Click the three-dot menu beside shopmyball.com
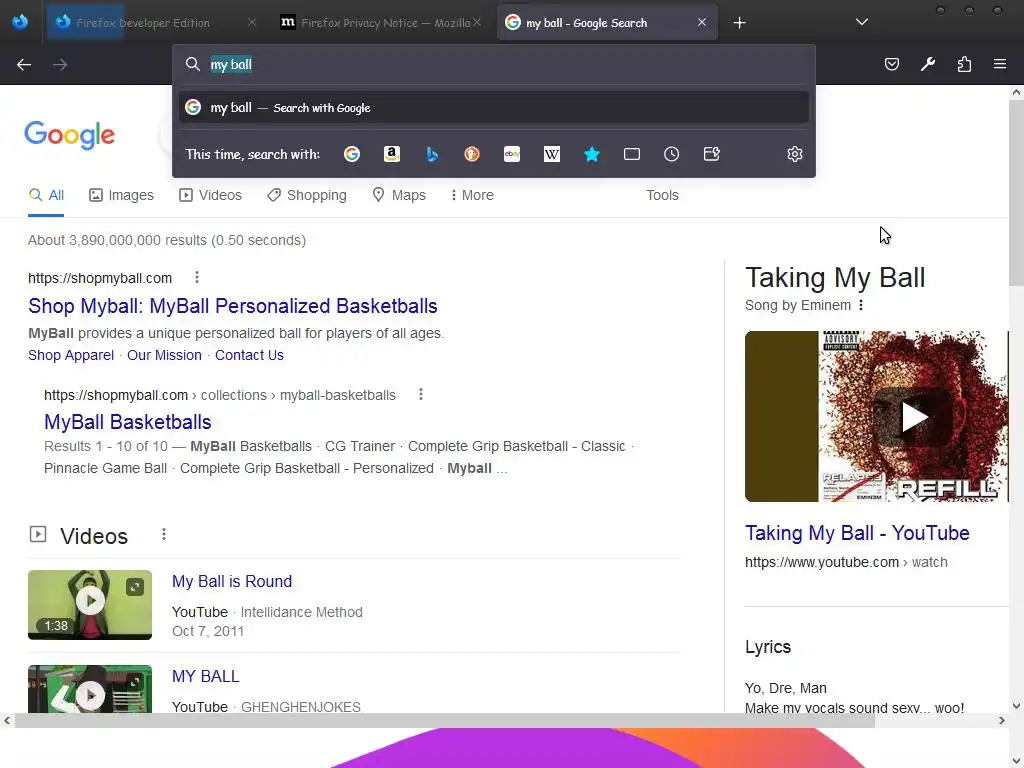1024x768 pixels. [197, 278]
